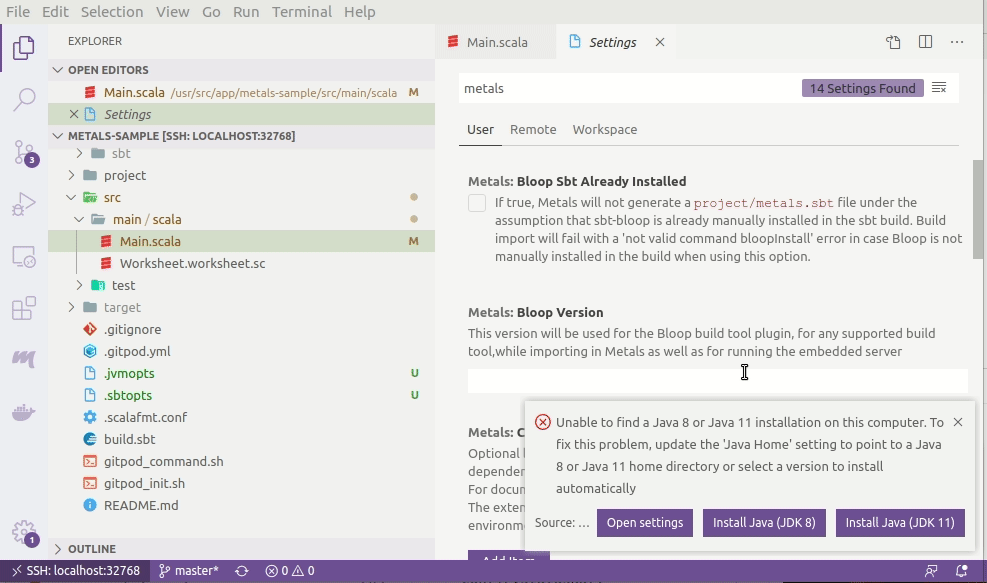Switch to Workspace settings scope tab
The height and width of the screenshot is (583, 987).
tap(604, 130)
